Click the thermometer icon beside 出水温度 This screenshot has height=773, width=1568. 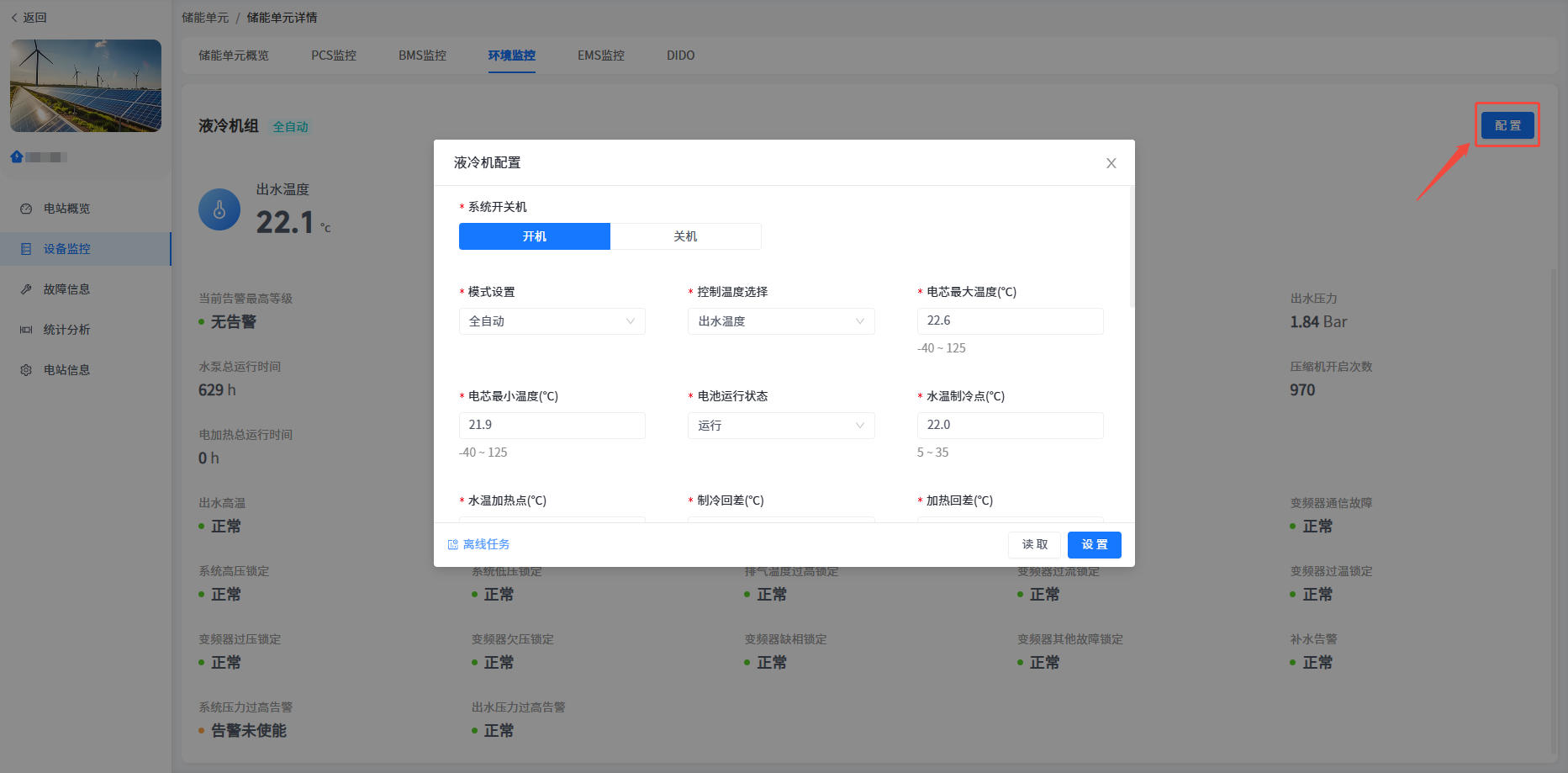click(x=219, y=209)
